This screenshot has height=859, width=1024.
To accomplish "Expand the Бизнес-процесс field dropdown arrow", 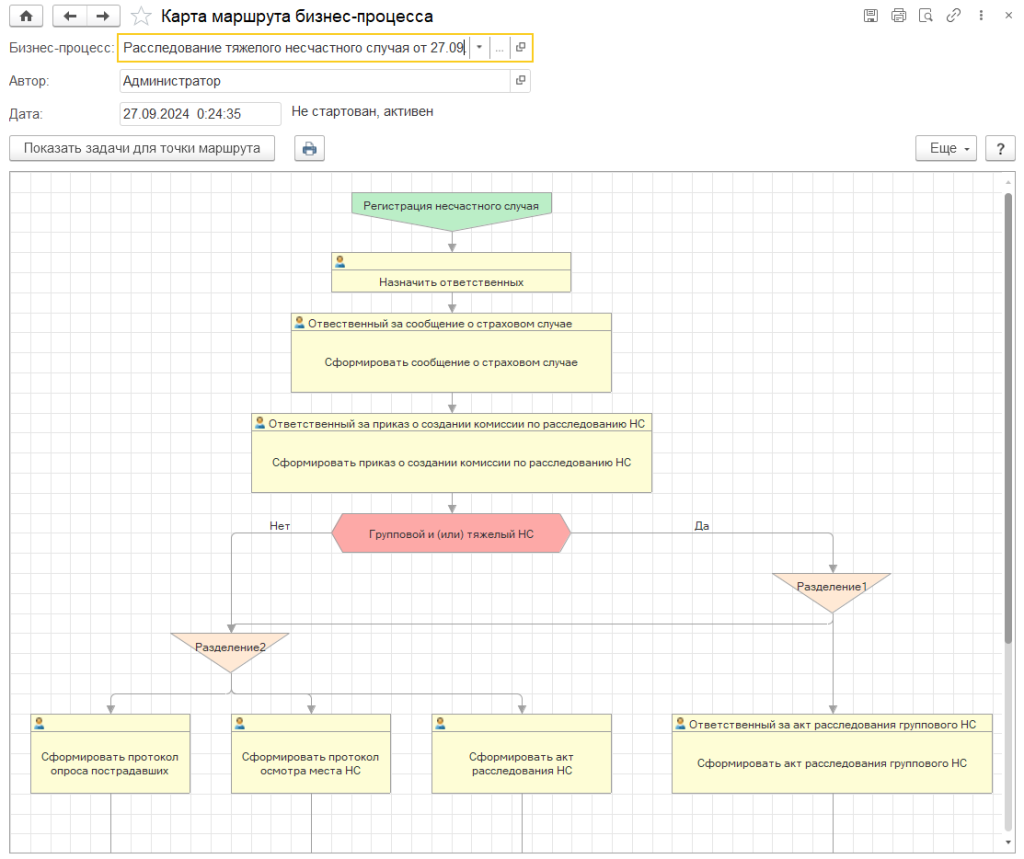I will pos(480,48).
